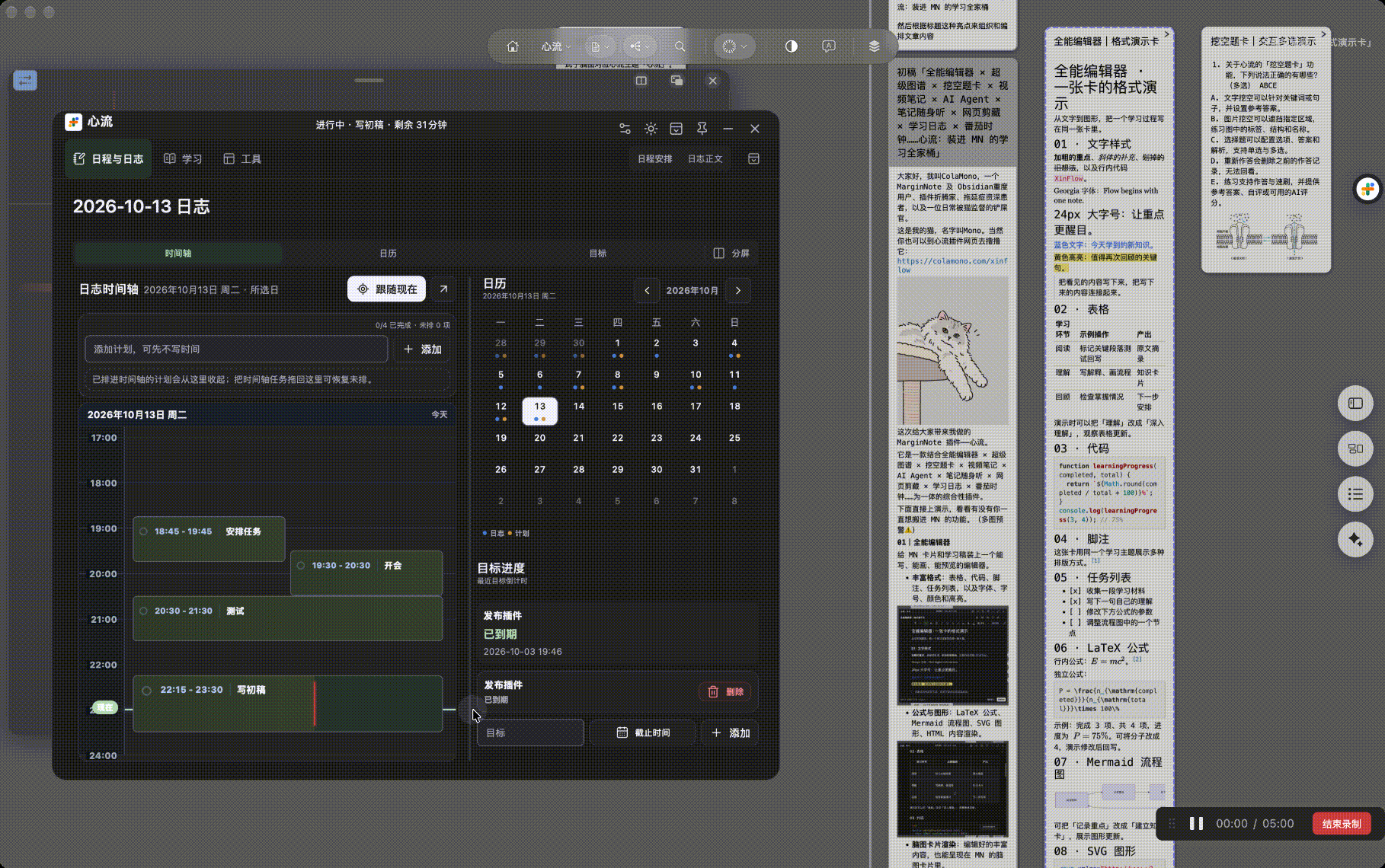Switch to the 工具 tab
The height and width of the screenshot is (868, 1385).
(242, 158)
